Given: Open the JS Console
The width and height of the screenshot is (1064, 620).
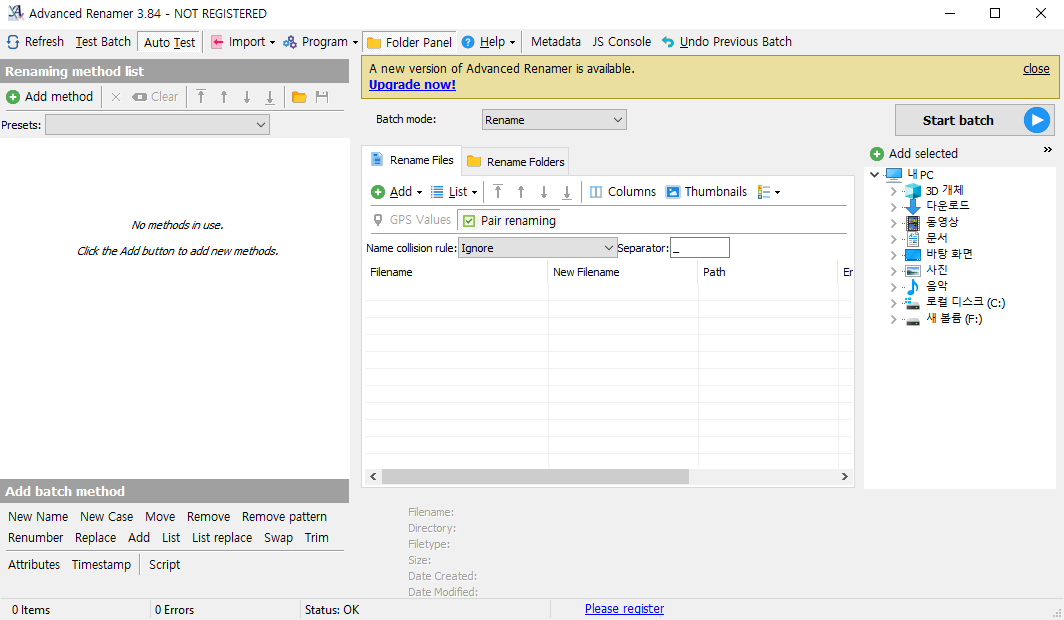Looking at the screenshot, I should pos(622,42).
